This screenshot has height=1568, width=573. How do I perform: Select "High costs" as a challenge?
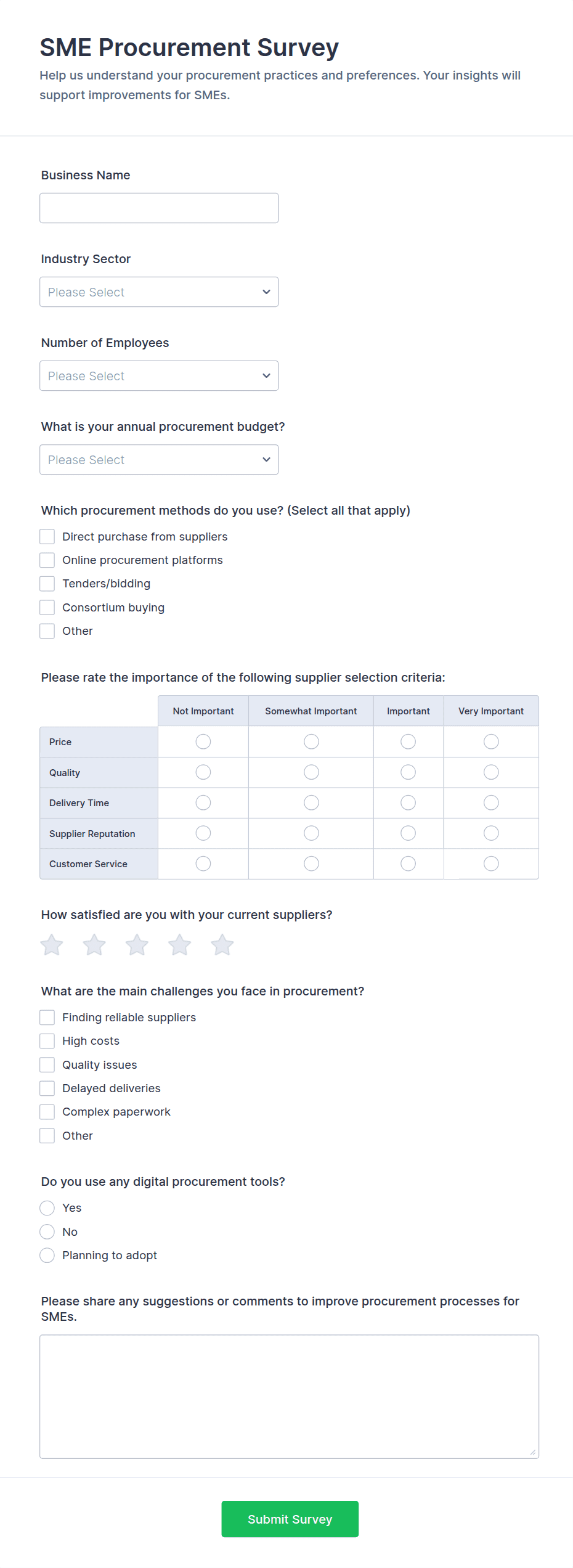[x=47, y=1040]
